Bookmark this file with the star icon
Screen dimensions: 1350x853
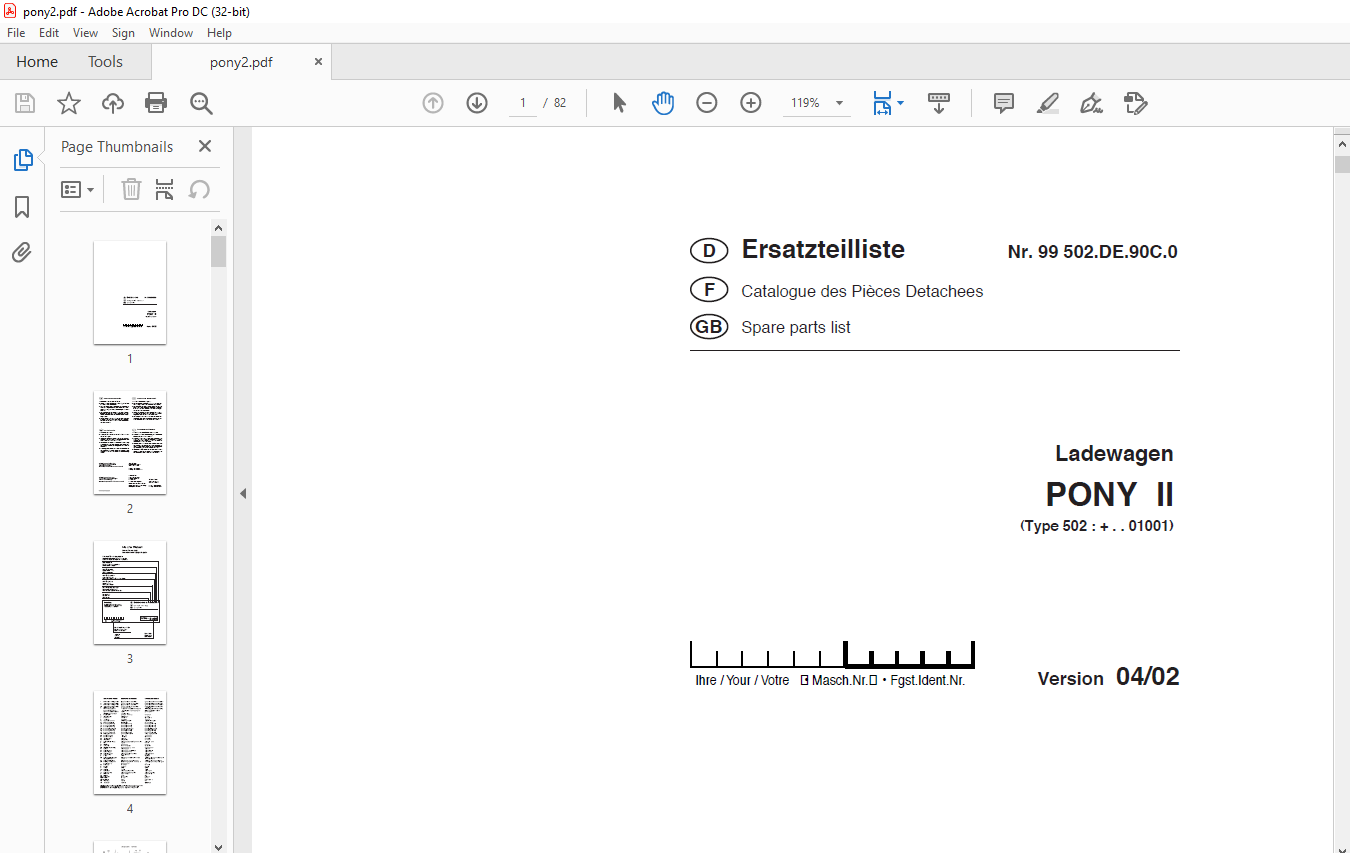(68, 103)
